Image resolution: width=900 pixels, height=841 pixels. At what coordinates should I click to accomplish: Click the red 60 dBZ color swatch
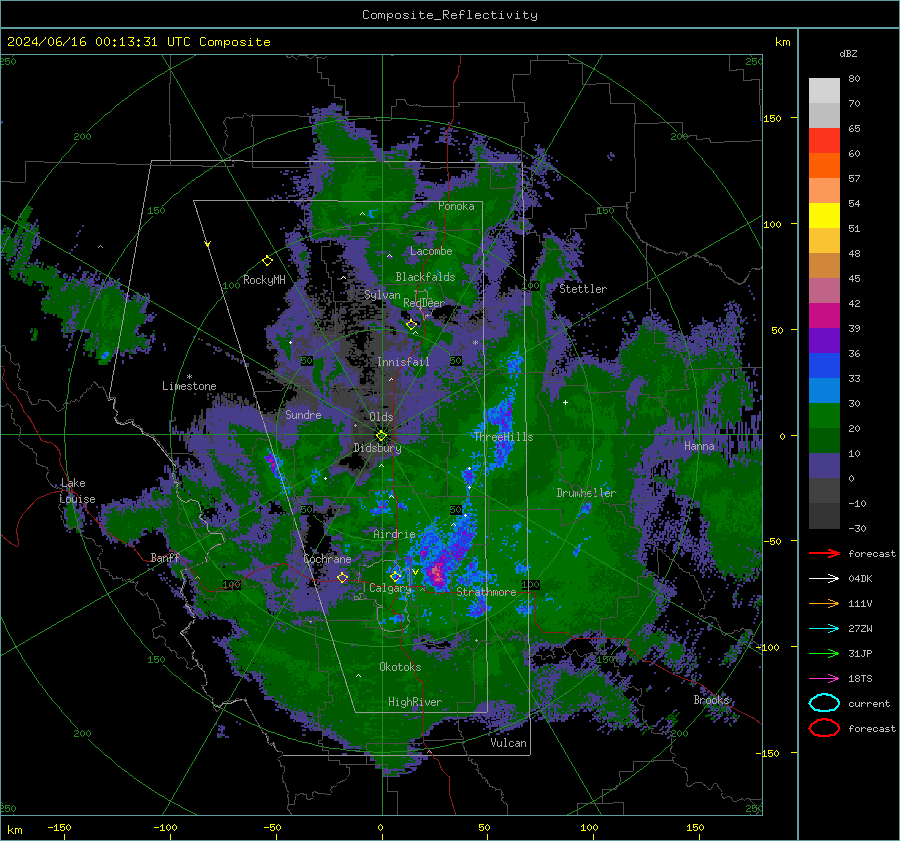[x=824, y=141]
